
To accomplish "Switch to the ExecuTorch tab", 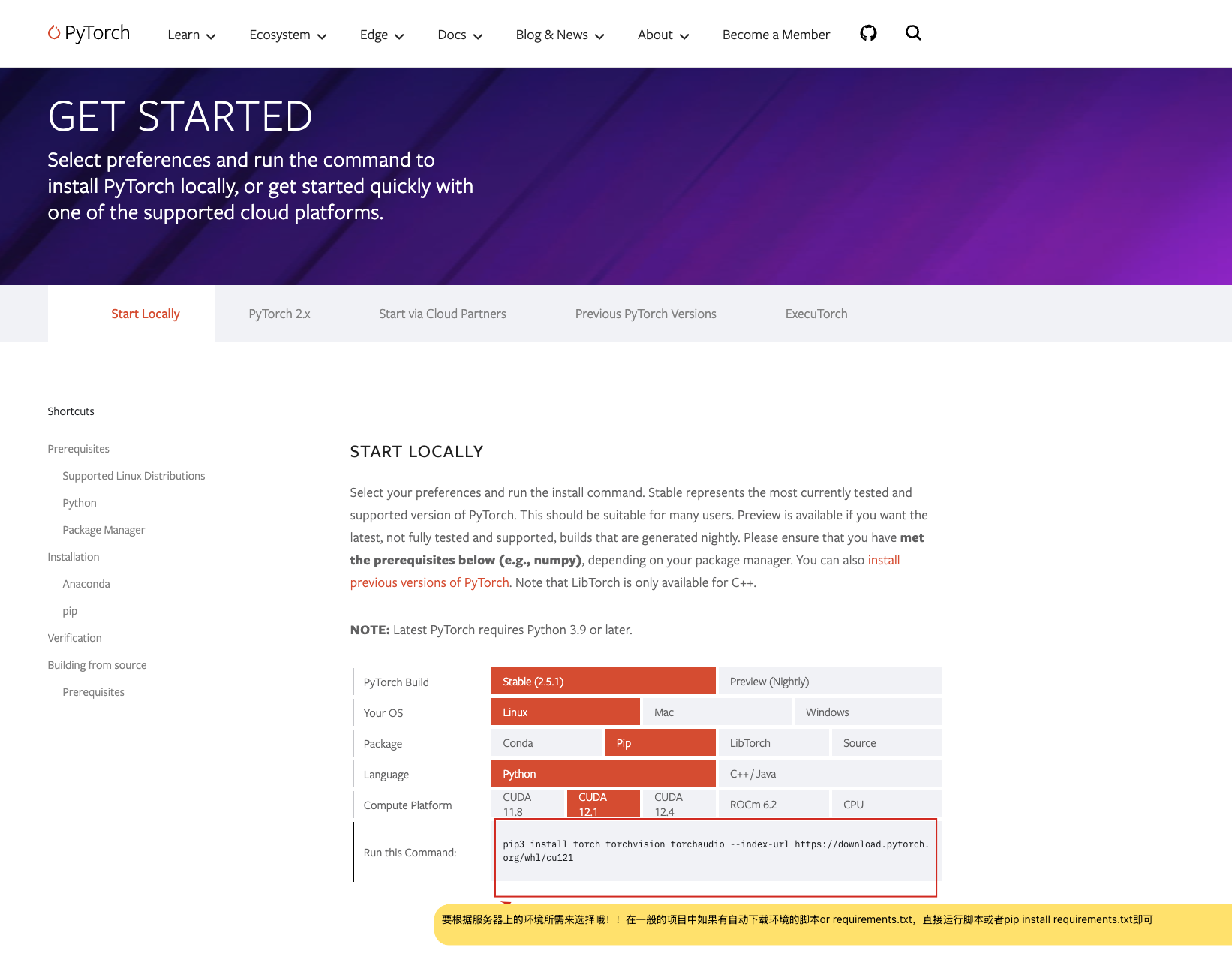I will click(816, 314).
